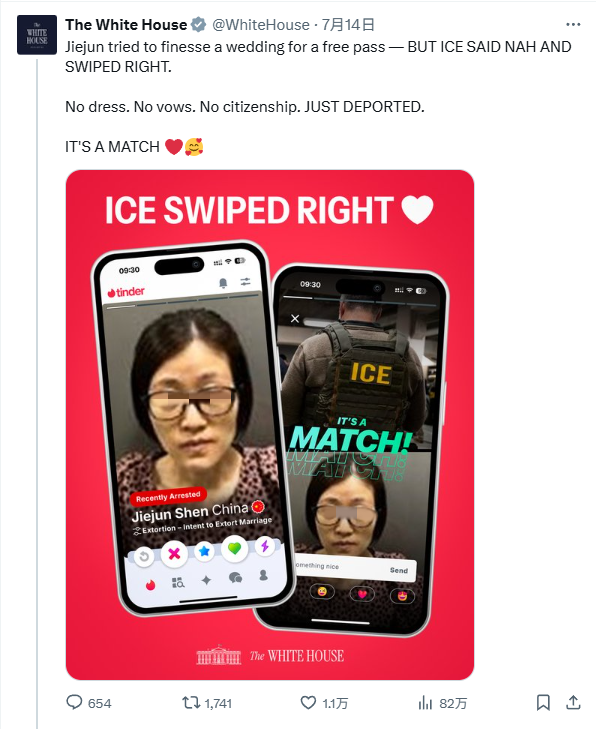Image resolution: width=596 pixels, height=729 pixels.
Task: Bookmark this tweet
Action: pos(543,702)
